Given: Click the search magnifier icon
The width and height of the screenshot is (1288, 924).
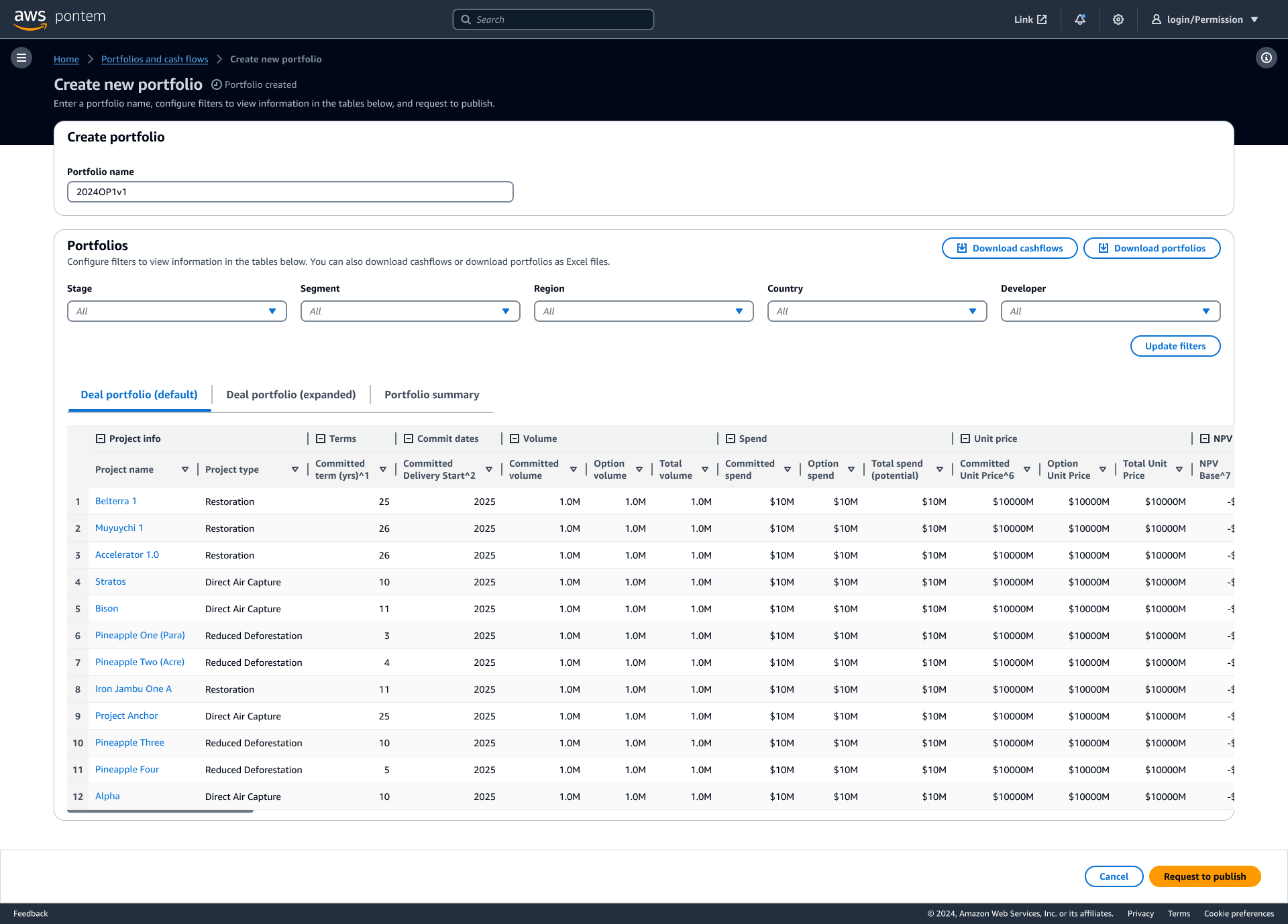Looking at the screenshot, I should 466,19.
